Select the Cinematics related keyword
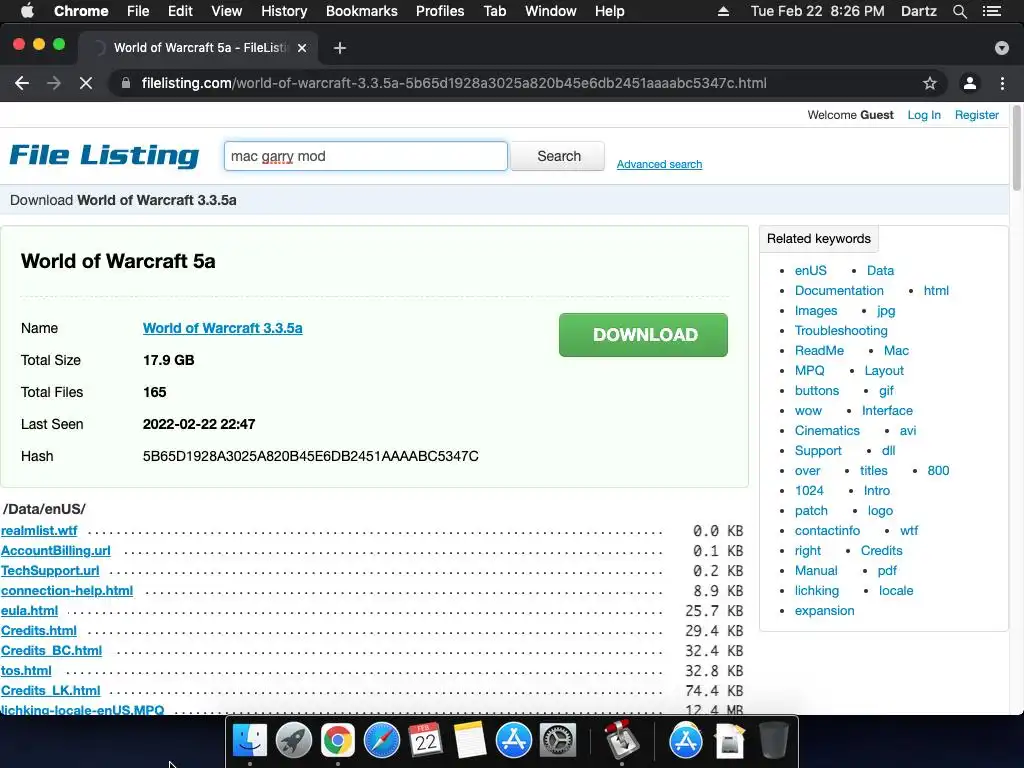The height and width of the screenshot is (768, 1024). coord(827,430)
